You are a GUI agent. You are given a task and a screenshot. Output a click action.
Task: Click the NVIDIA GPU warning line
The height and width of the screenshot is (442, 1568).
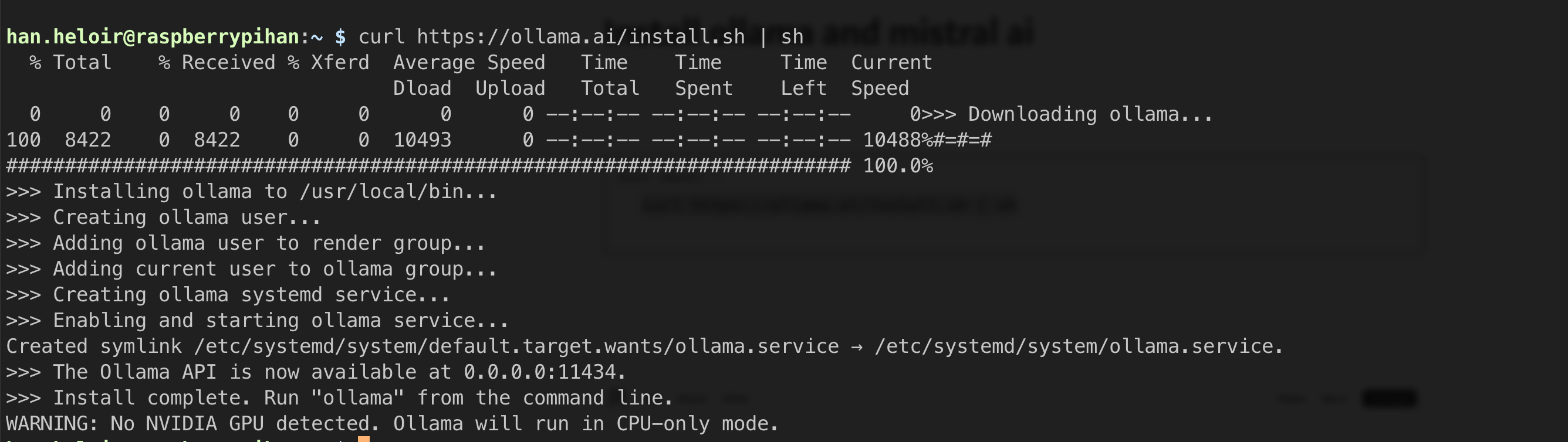click(x=392, y=424)
